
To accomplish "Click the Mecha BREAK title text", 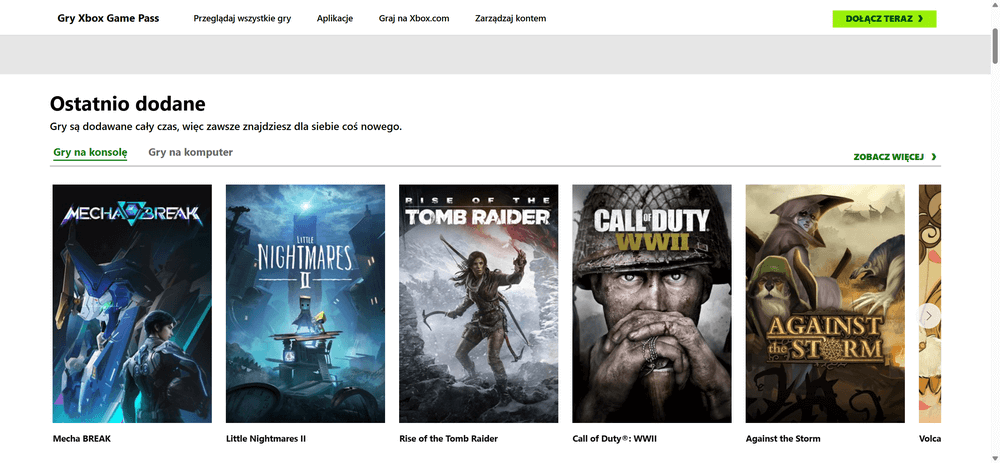I will [82, 439].
